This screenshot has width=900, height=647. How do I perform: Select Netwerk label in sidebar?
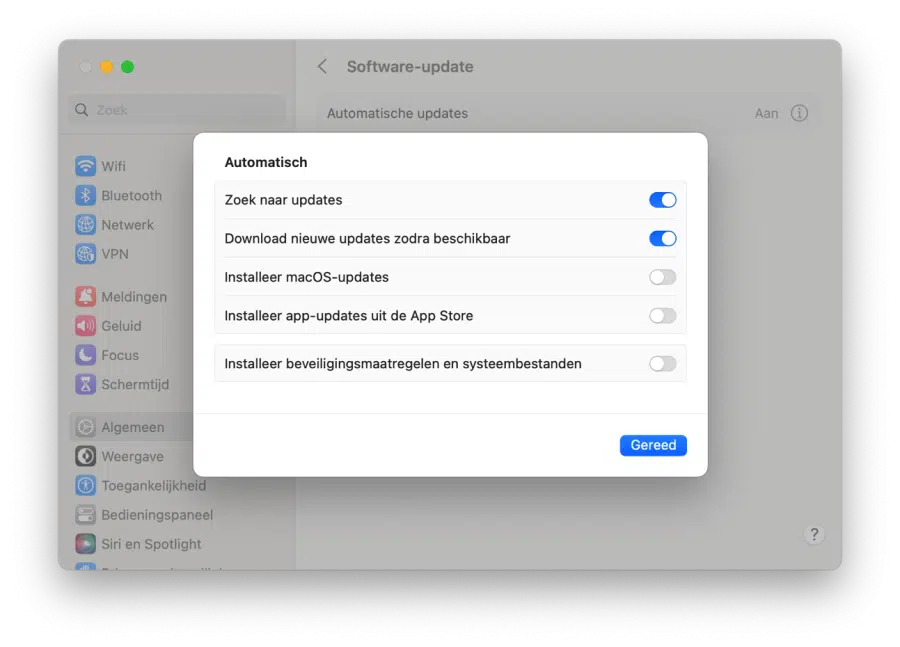(127, 224)
